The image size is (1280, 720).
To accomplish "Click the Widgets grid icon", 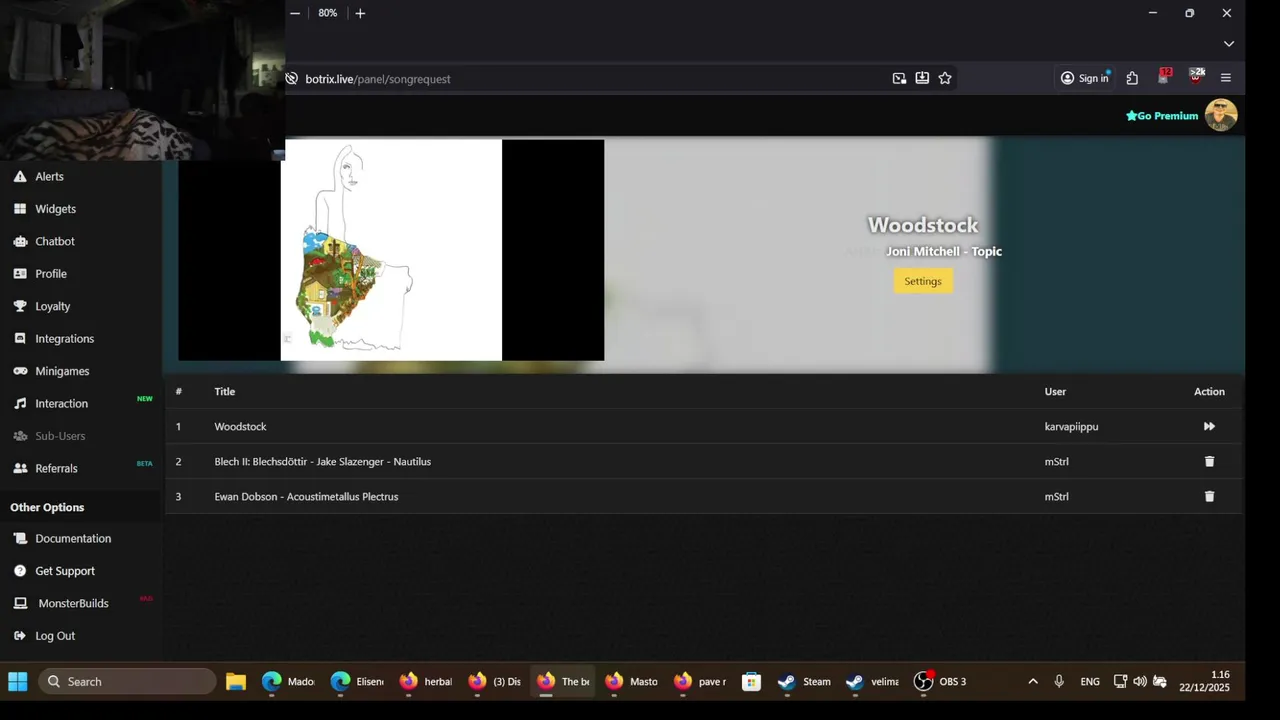I will tap(20, 209).
